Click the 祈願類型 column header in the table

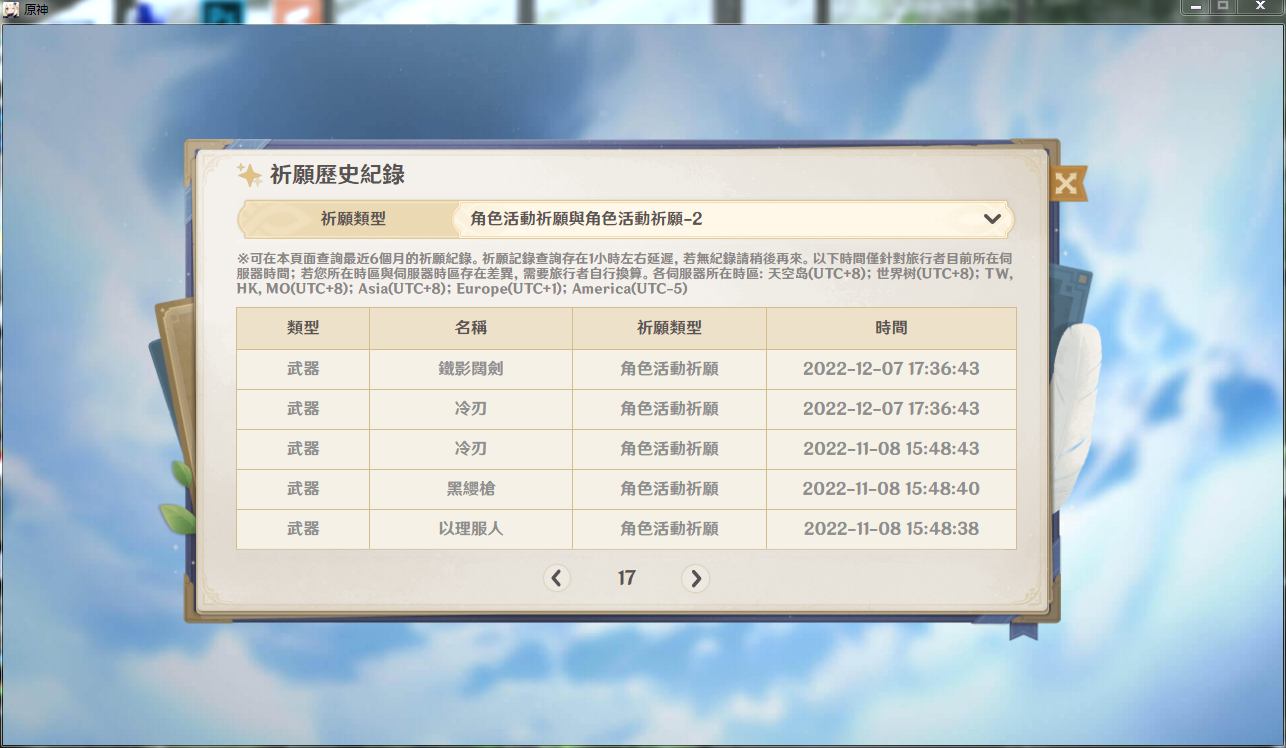(x=669, y=328)
